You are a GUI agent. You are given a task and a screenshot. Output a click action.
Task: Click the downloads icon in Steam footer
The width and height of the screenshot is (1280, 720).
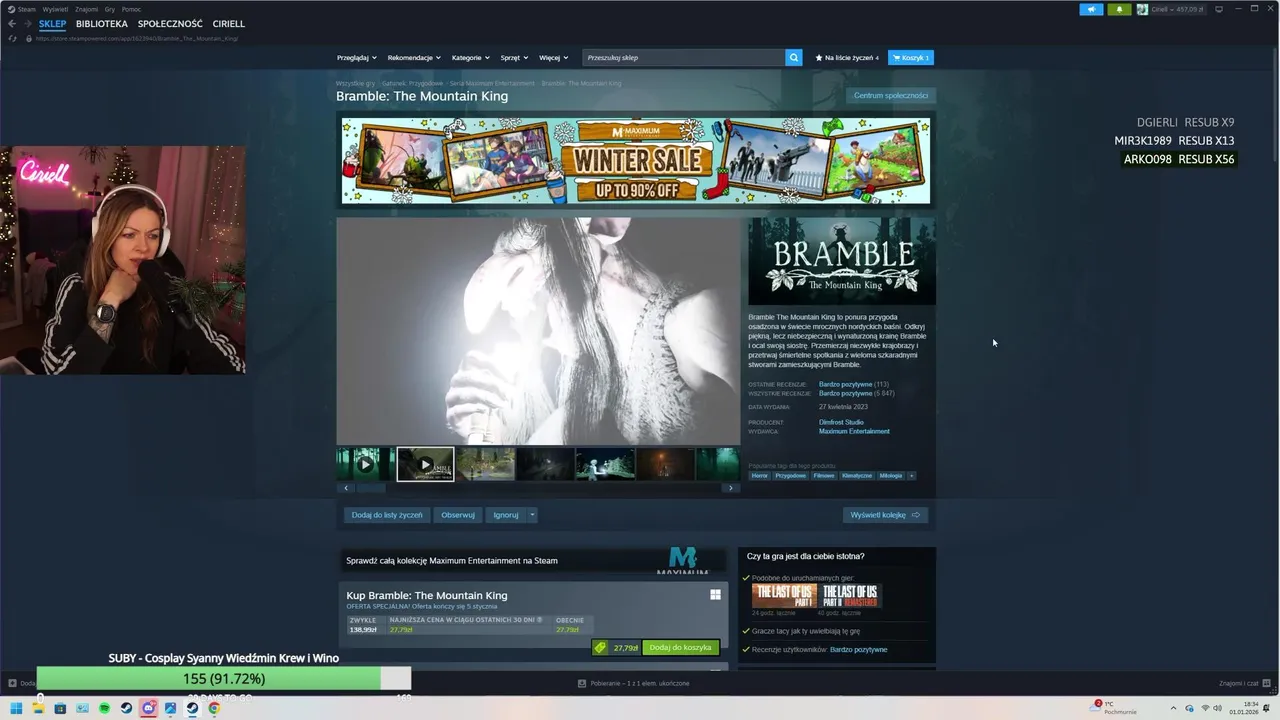pyautogui.click(x=582, y=683)
